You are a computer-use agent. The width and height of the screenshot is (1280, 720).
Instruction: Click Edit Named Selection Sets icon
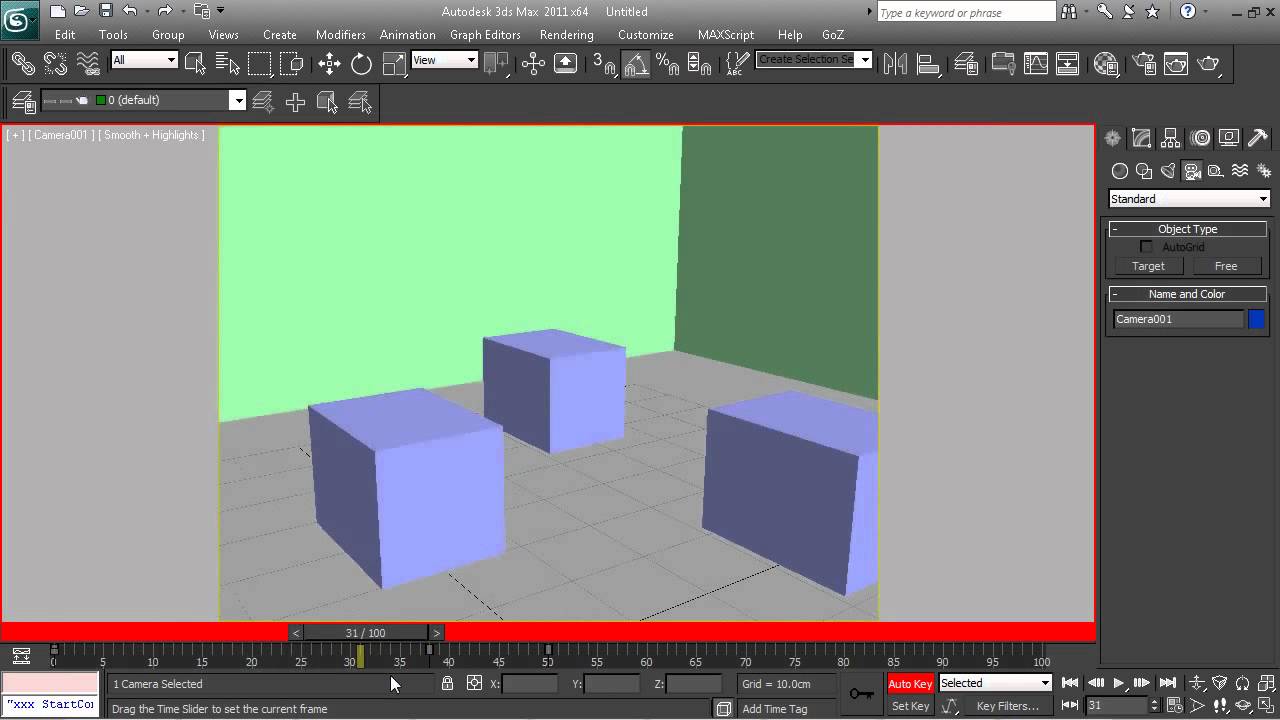736,64
